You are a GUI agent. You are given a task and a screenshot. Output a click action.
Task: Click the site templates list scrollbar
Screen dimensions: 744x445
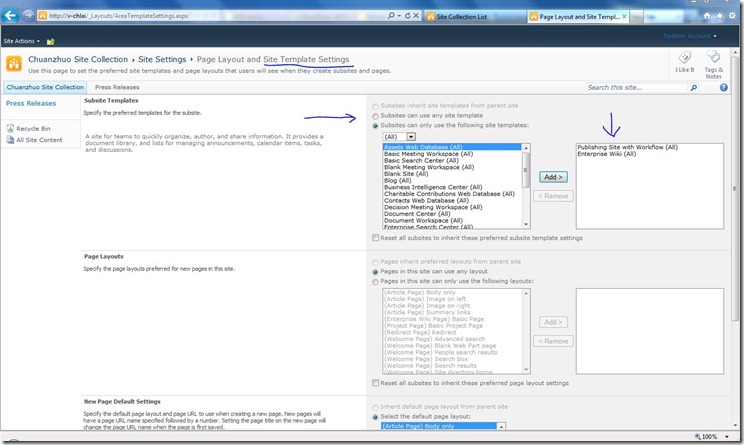tap(526, 186)
